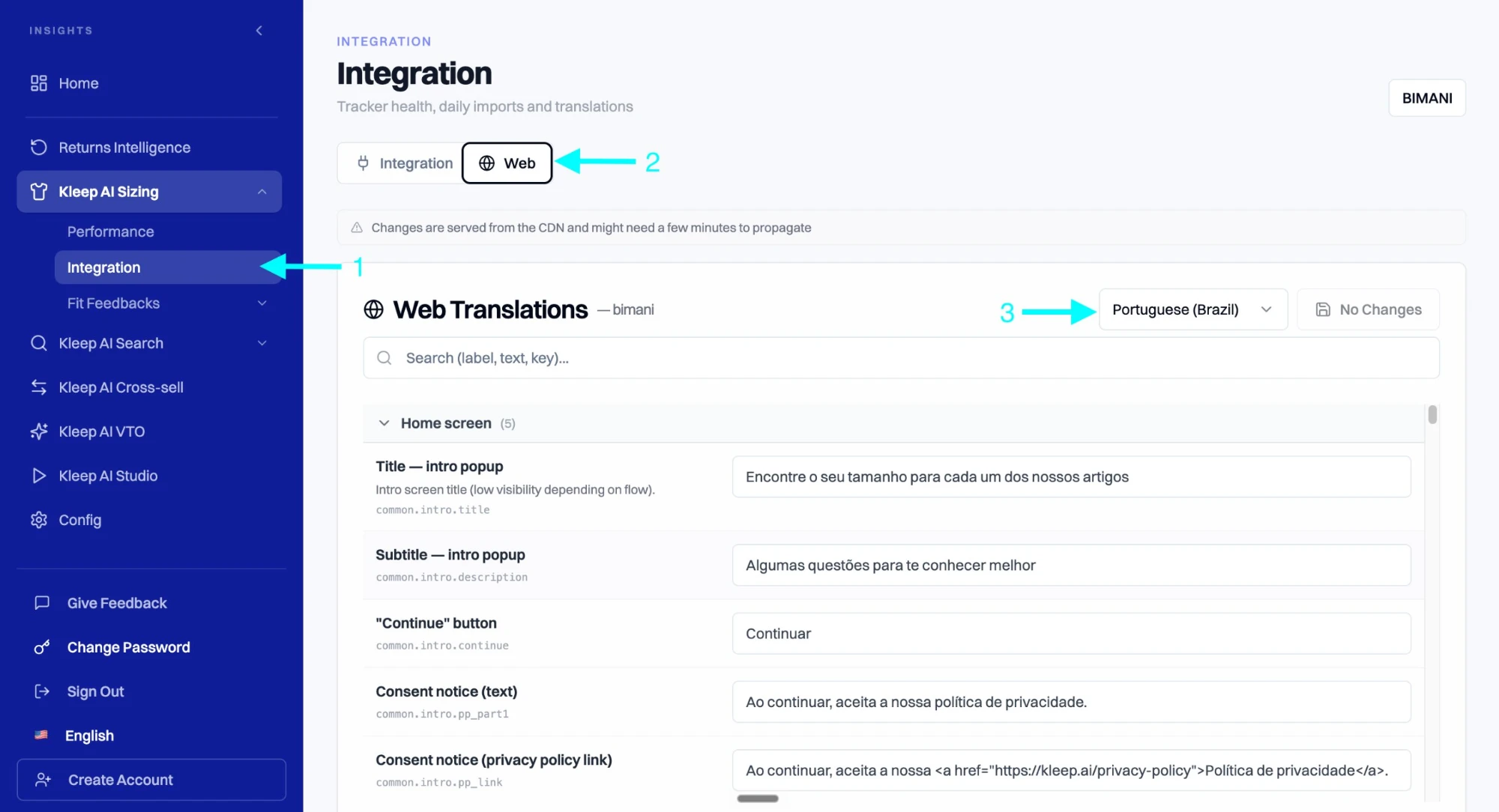Switch to the Web tab
This screenshot has height=812, width=1499.
[x=507, y=163]
